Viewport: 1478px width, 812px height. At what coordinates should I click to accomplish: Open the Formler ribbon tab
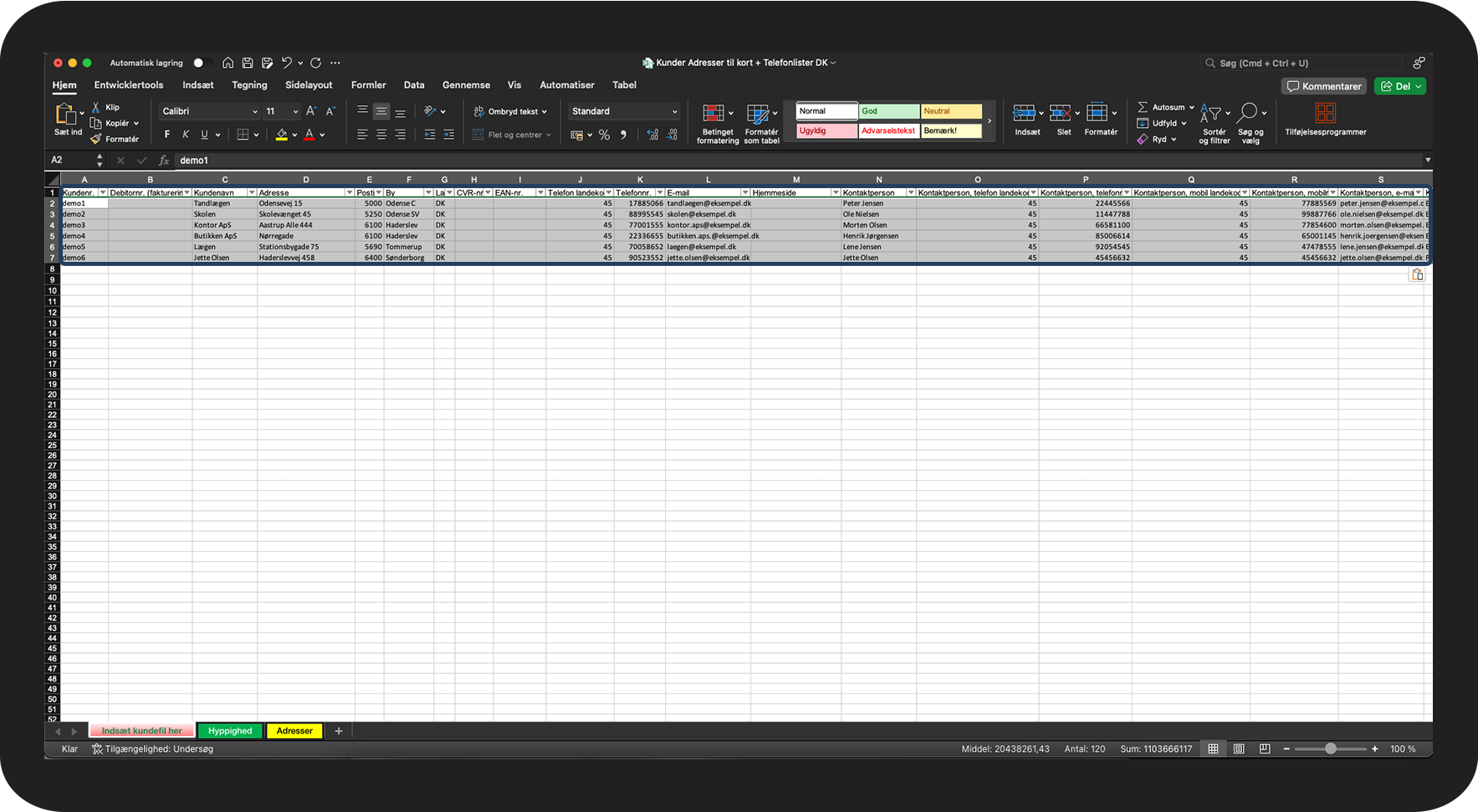point(368,85)
